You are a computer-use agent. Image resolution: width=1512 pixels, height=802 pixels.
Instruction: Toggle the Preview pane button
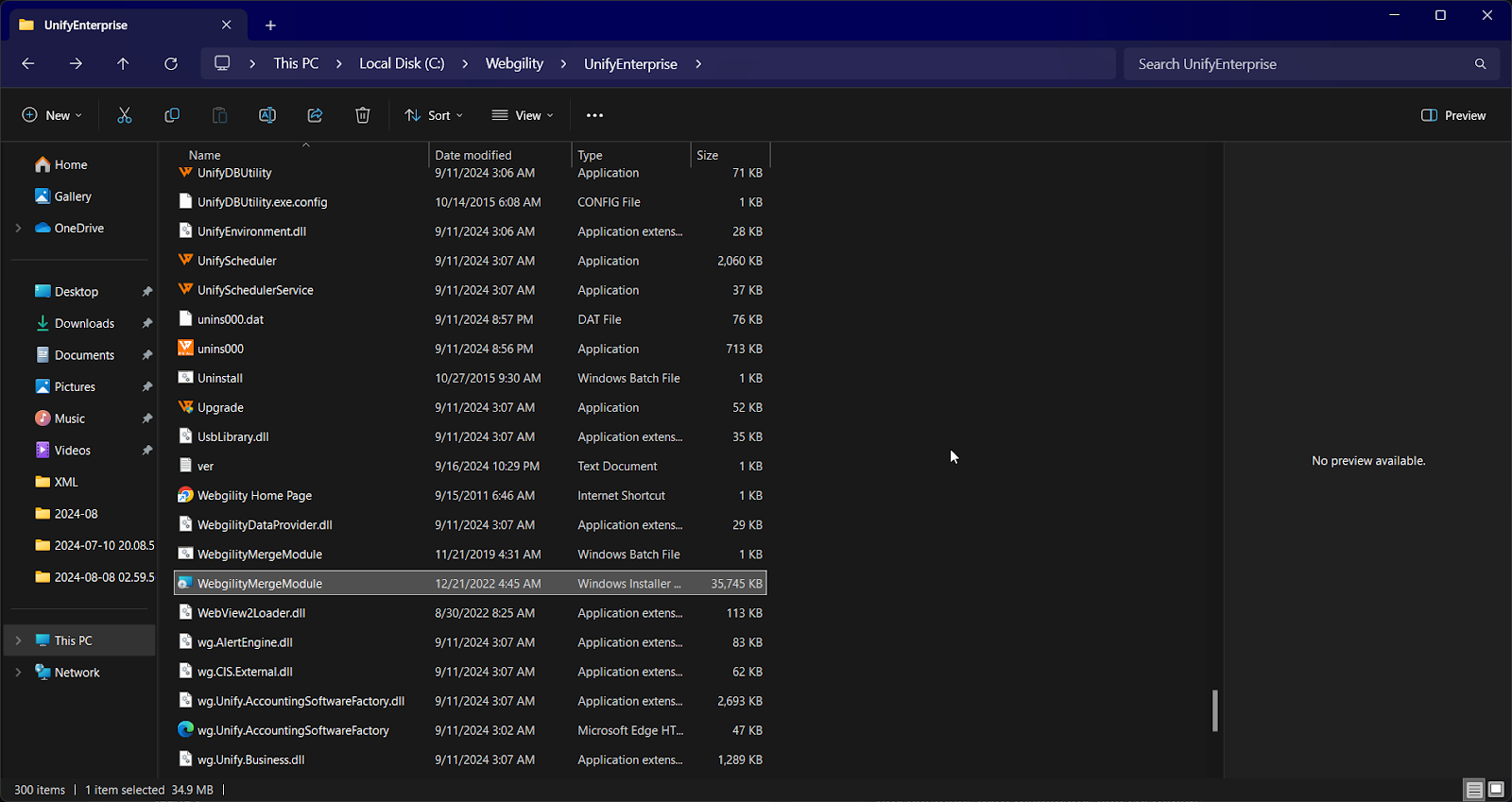(1453, 115)
